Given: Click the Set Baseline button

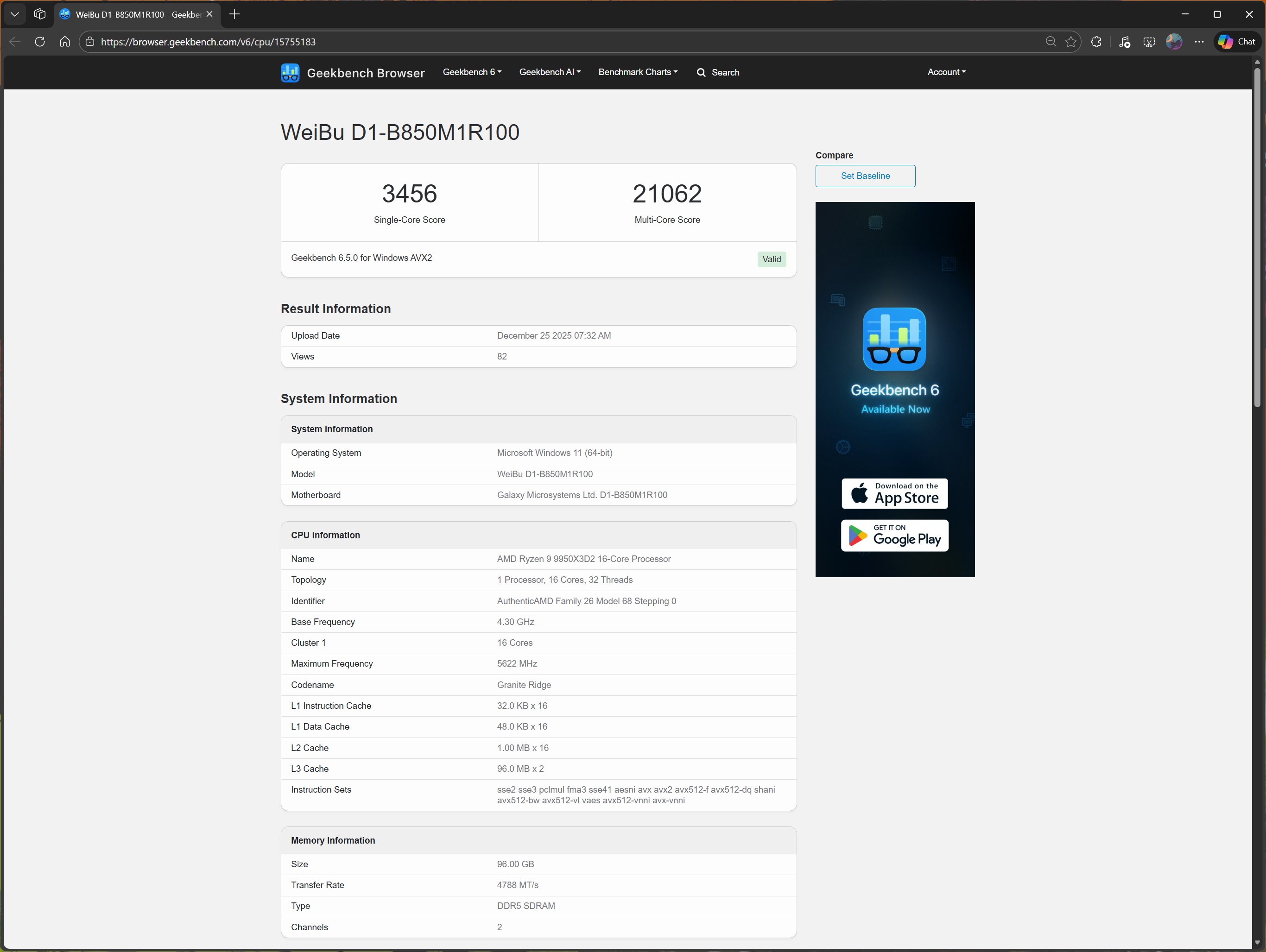Looking at the screenshot, I should [865, 176].
